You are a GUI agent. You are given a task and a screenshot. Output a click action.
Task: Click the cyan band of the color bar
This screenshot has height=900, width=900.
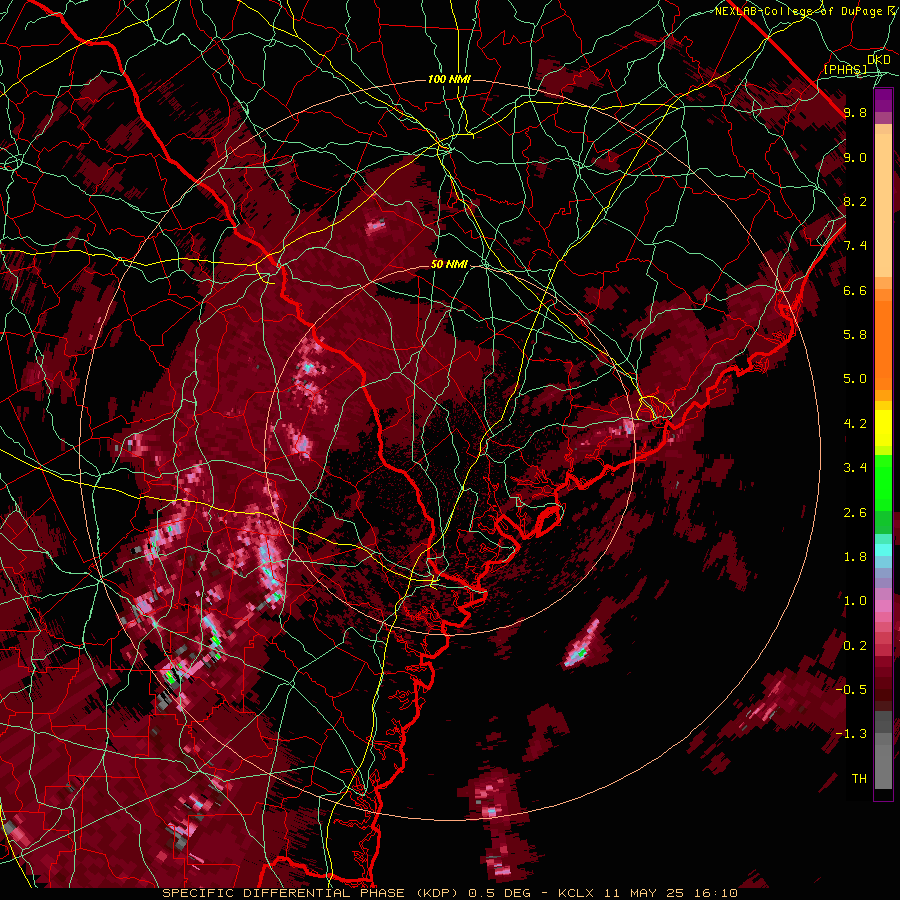(883, 549)
